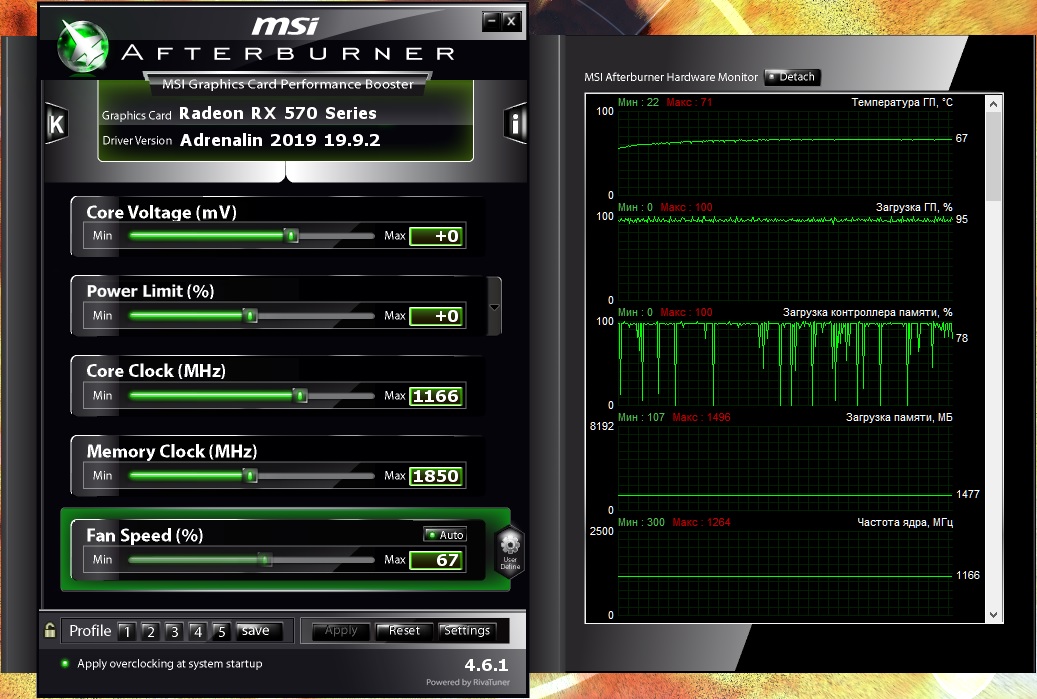The height and width of the screenshot is (699, 1037).
Task: Click the monitor scrollbar up arrow
Action: coord(993,104)
